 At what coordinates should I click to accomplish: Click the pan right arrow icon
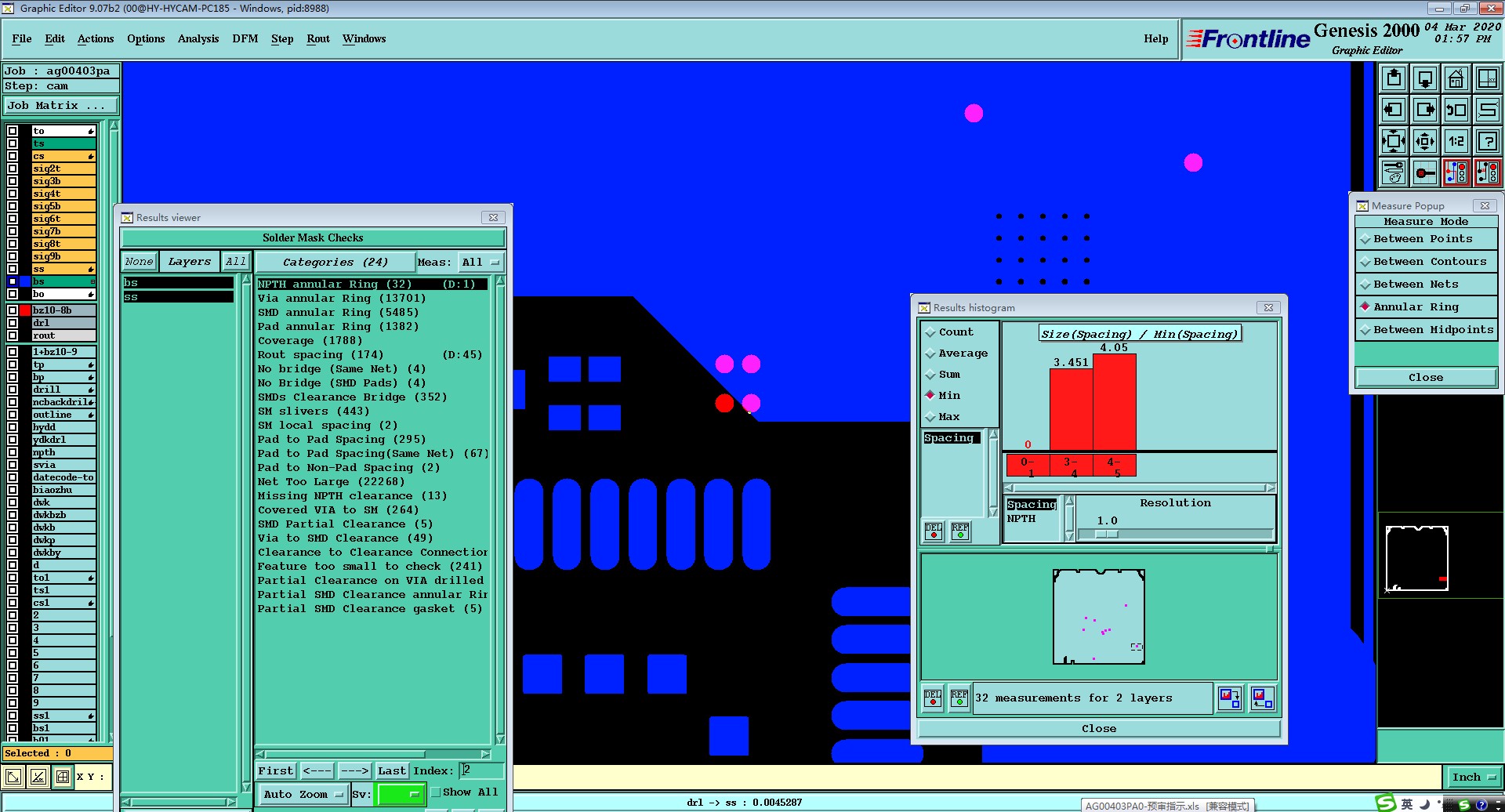point(1425,110)
